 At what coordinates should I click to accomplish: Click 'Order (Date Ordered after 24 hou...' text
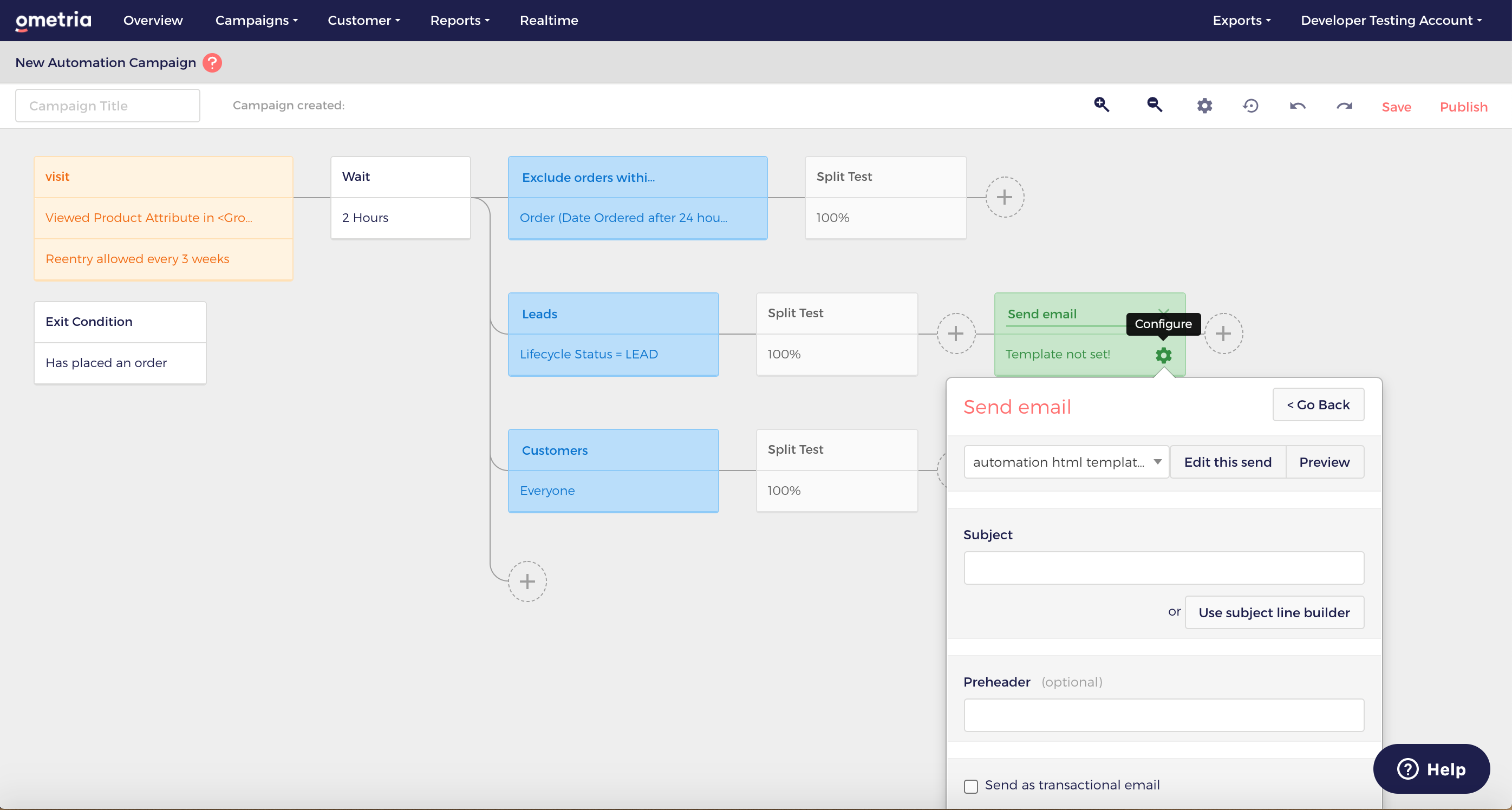(x=623, y=218)
